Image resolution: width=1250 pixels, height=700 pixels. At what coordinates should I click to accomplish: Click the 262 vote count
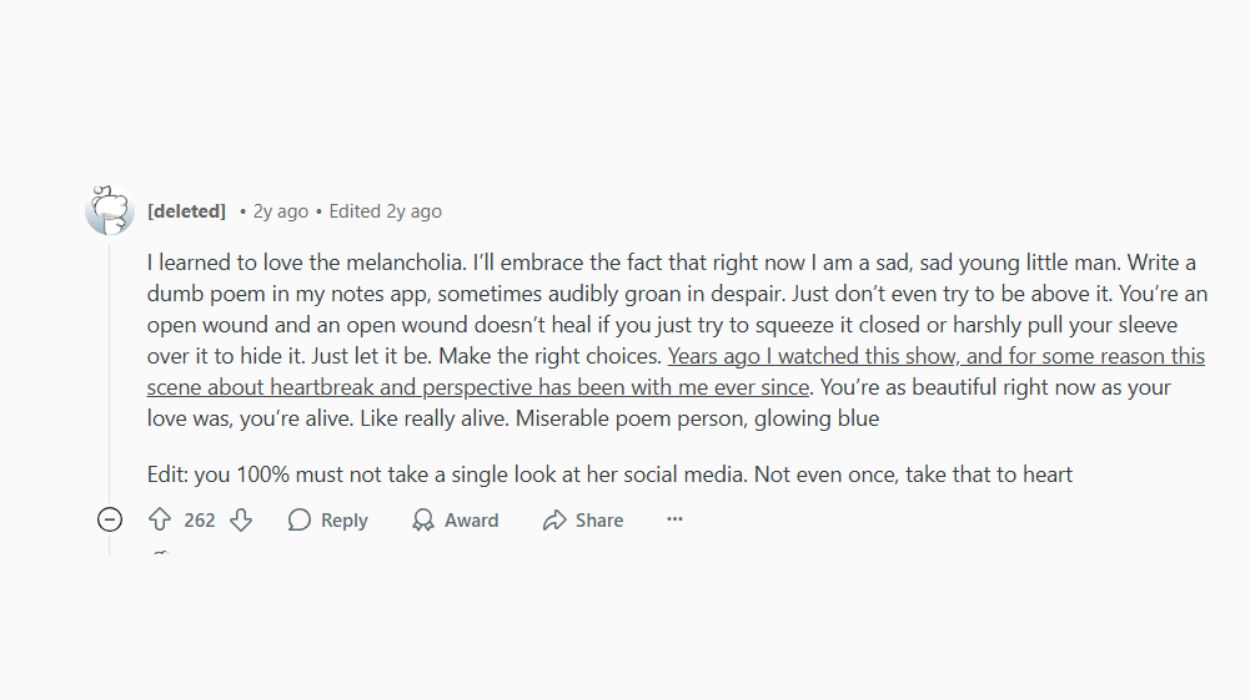click(199, 520)
